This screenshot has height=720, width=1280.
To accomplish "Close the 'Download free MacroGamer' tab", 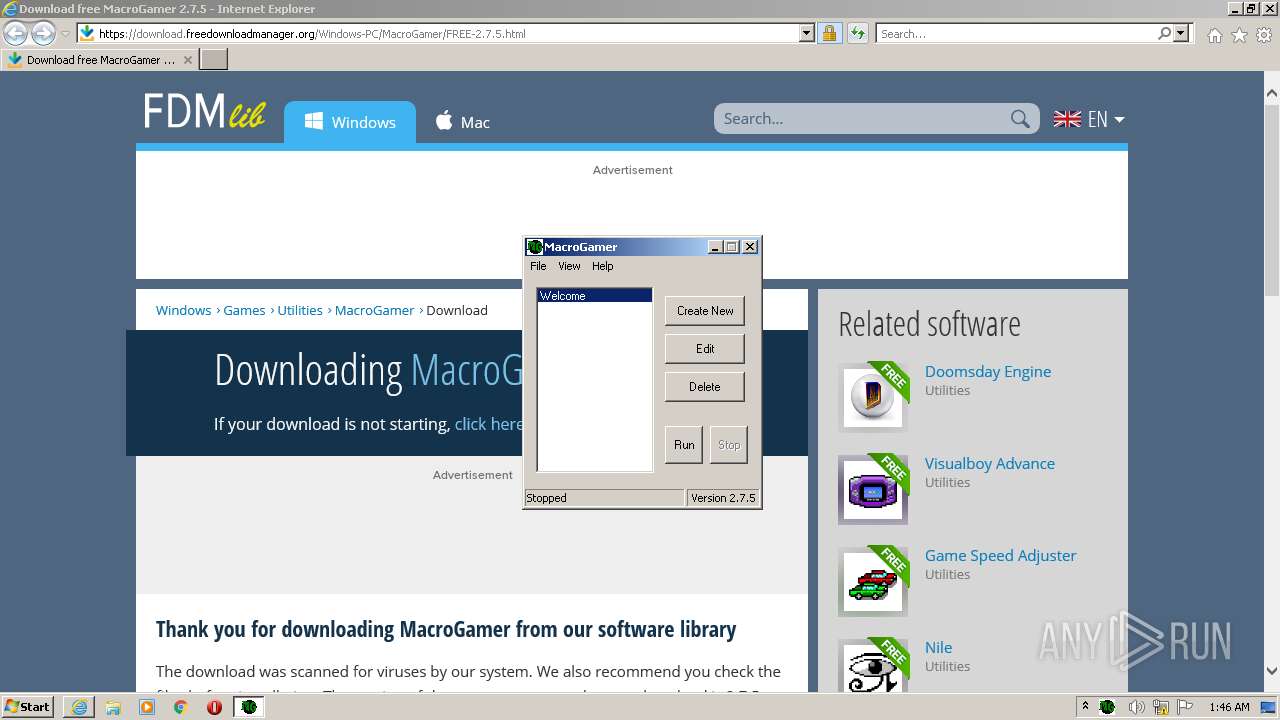I will (187, 60).
